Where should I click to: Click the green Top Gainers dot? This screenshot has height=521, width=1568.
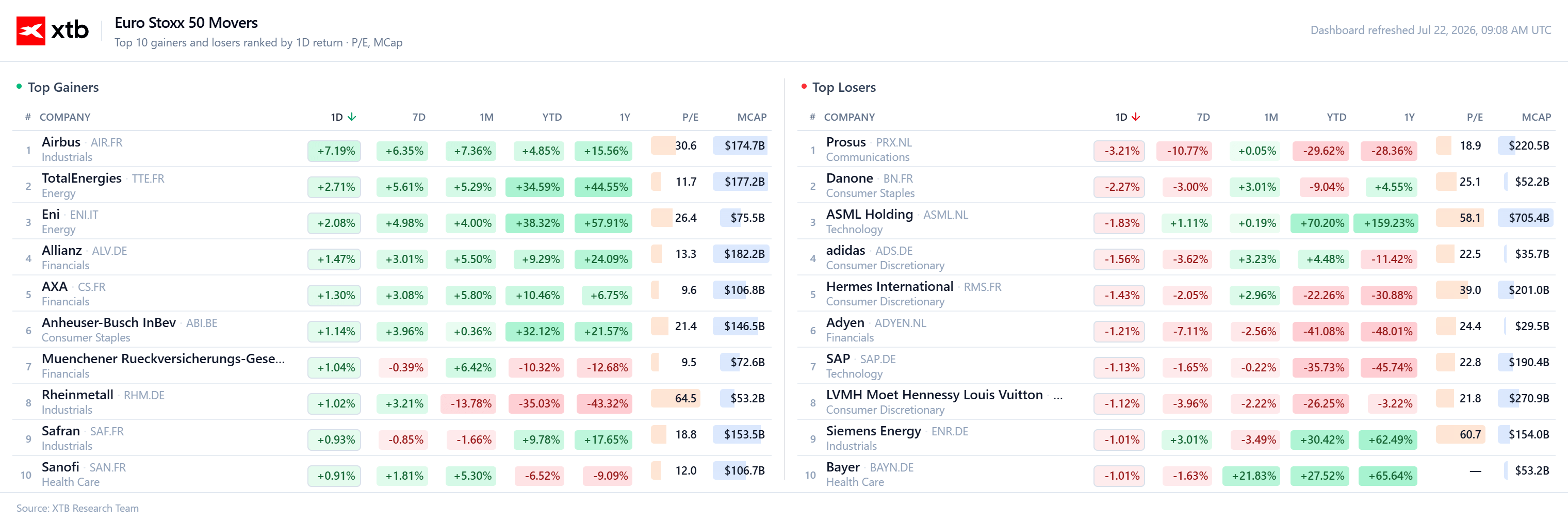tap(19, 87)
